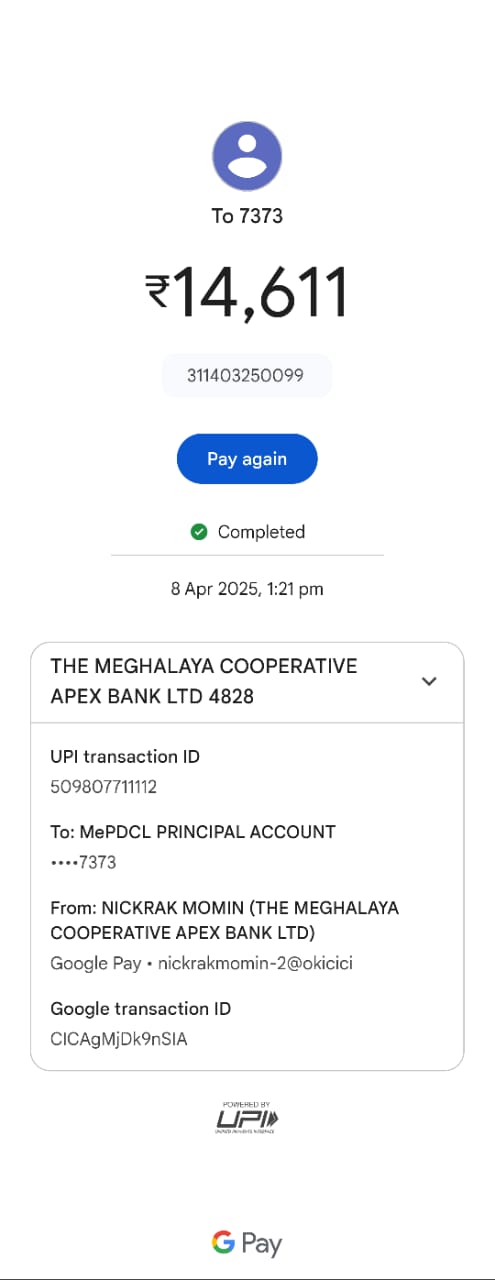
Task: Click the UPI transaction ID label
Action: click(x=125, y=757)
